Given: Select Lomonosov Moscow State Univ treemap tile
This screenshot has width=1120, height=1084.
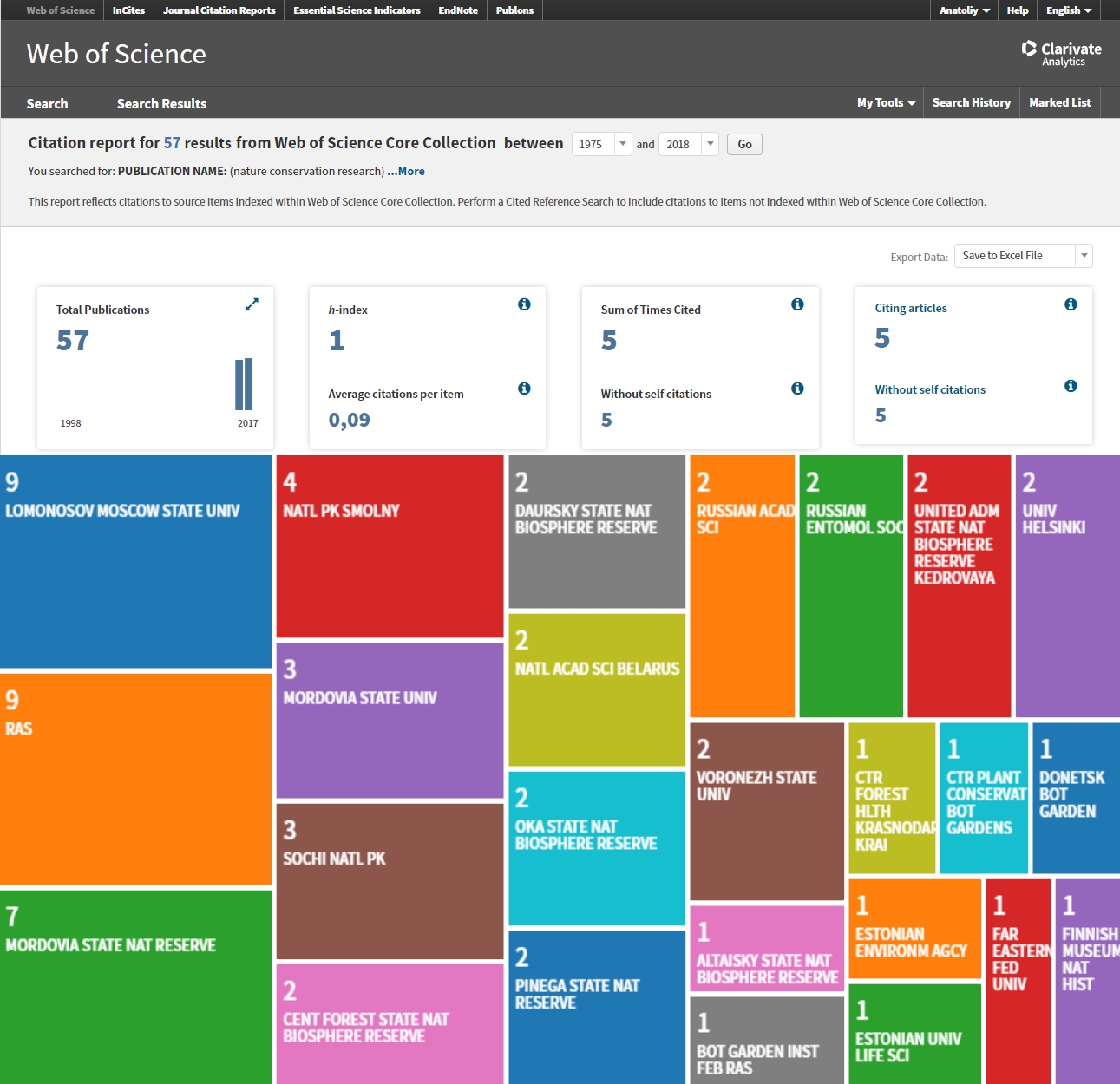Looking at the screenshot, I should tap(136, 562).
